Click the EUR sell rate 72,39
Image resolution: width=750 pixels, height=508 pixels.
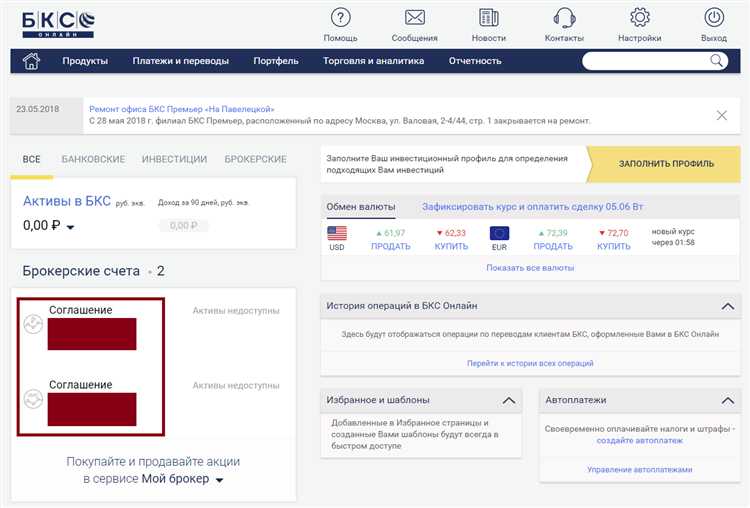(x=553, y=233)
